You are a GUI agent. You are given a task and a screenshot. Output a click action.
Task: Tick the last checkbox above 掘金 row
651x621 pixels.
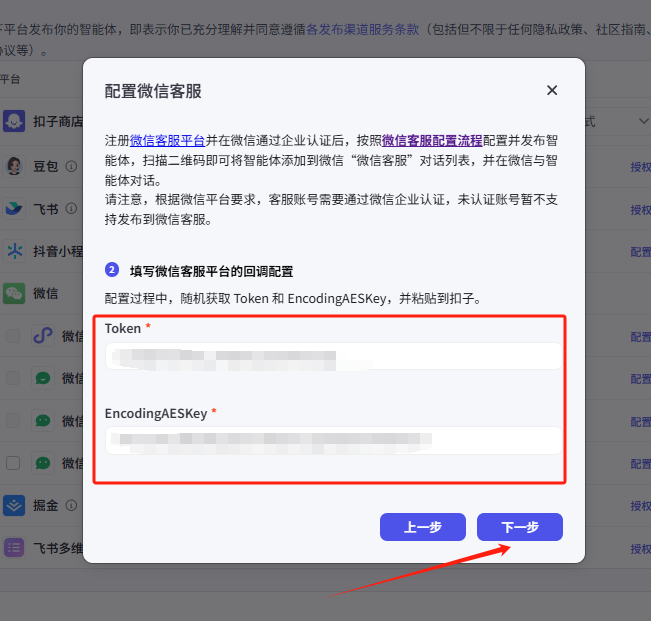coord(13,463)
